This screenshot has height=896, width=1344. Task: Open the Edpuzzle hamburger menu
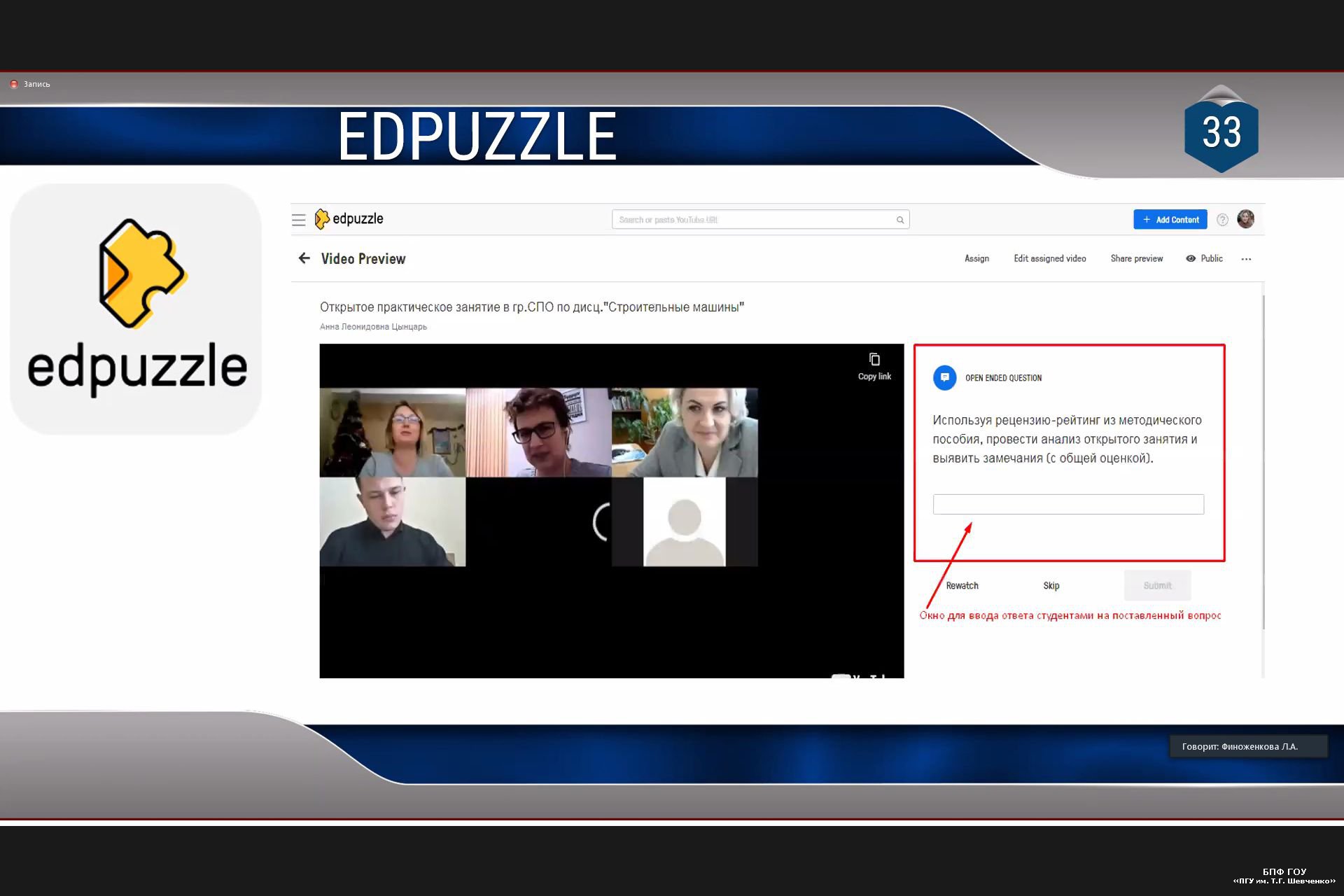tap(298, 220)
